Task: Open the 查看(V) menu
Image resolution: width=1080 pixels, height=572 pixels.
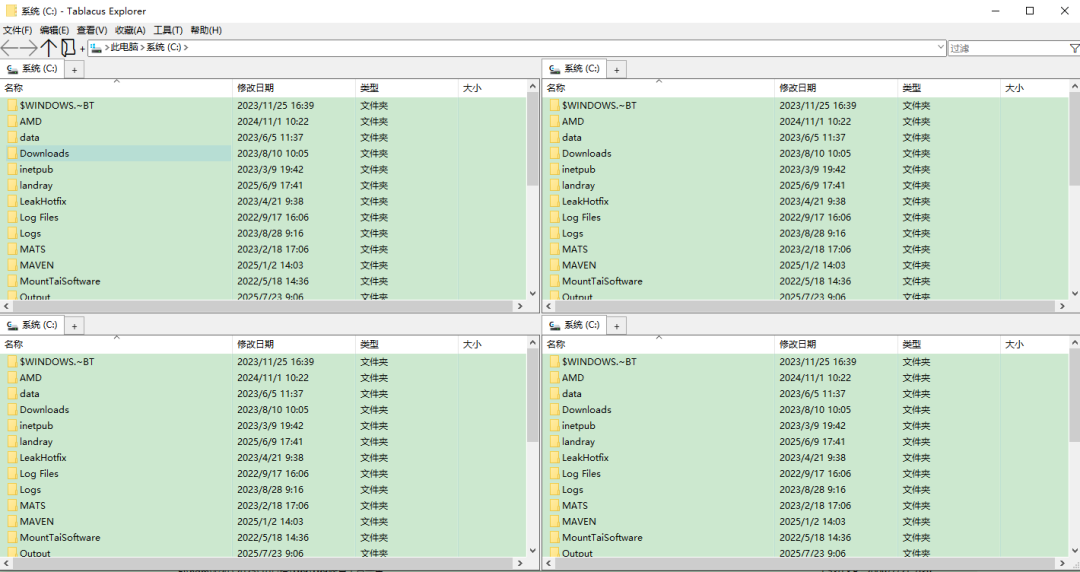Action: click(92, 30)
